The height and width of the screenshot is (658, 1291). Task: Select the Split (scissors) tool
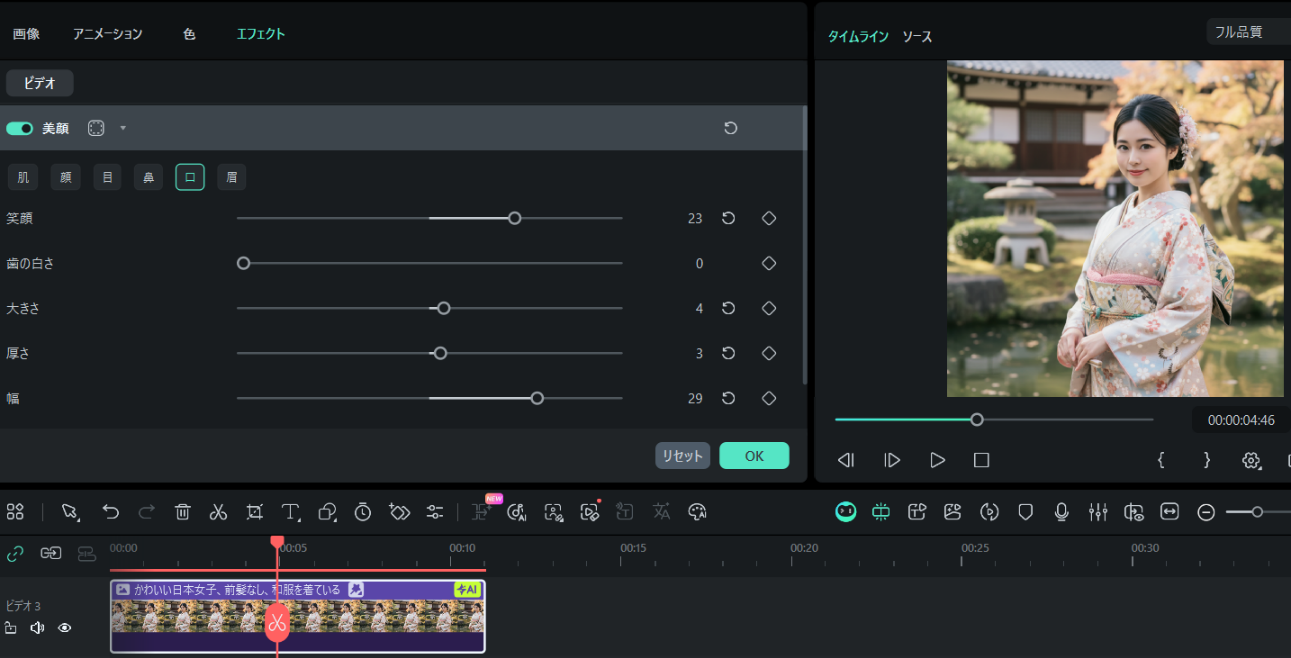[x=218, y=511]
